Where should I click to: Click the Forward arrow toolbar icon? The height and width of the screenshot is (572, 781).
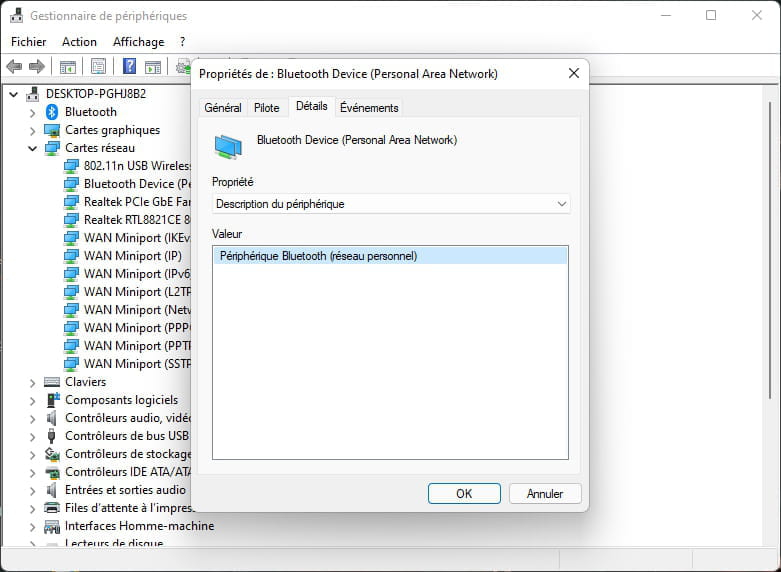(x=36, y=66)
